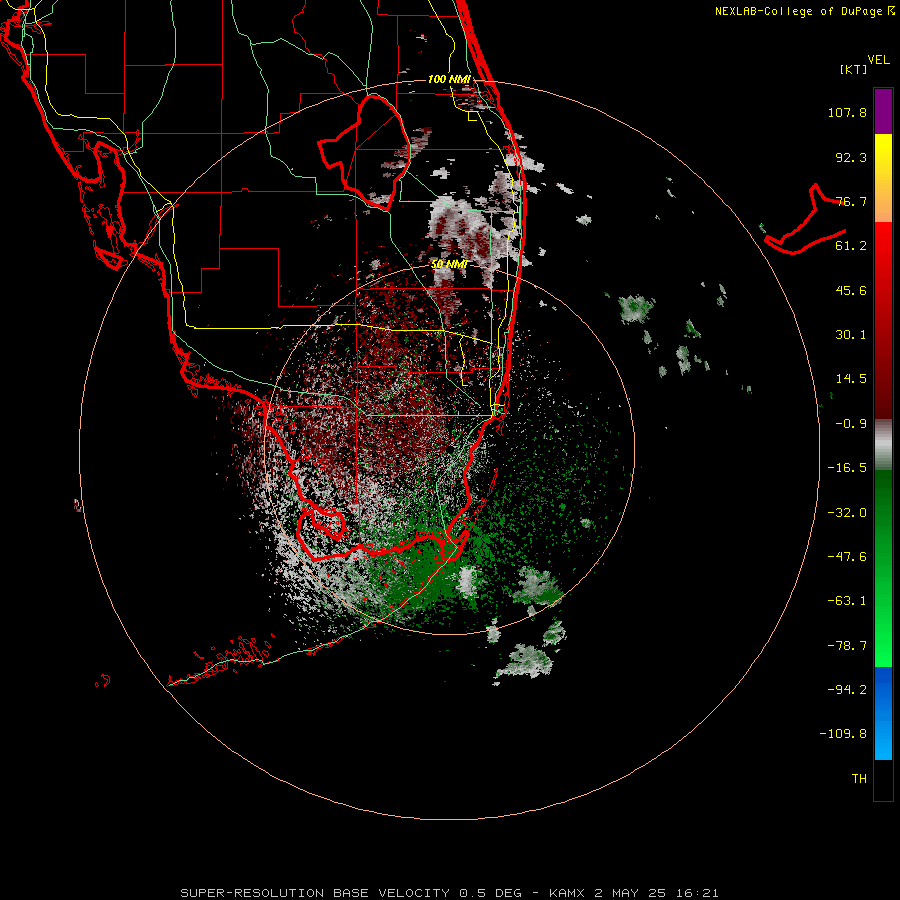Select the -0.9 velocity scale value
This screenshot has width=900, height=900.
(x=851, y=424)
